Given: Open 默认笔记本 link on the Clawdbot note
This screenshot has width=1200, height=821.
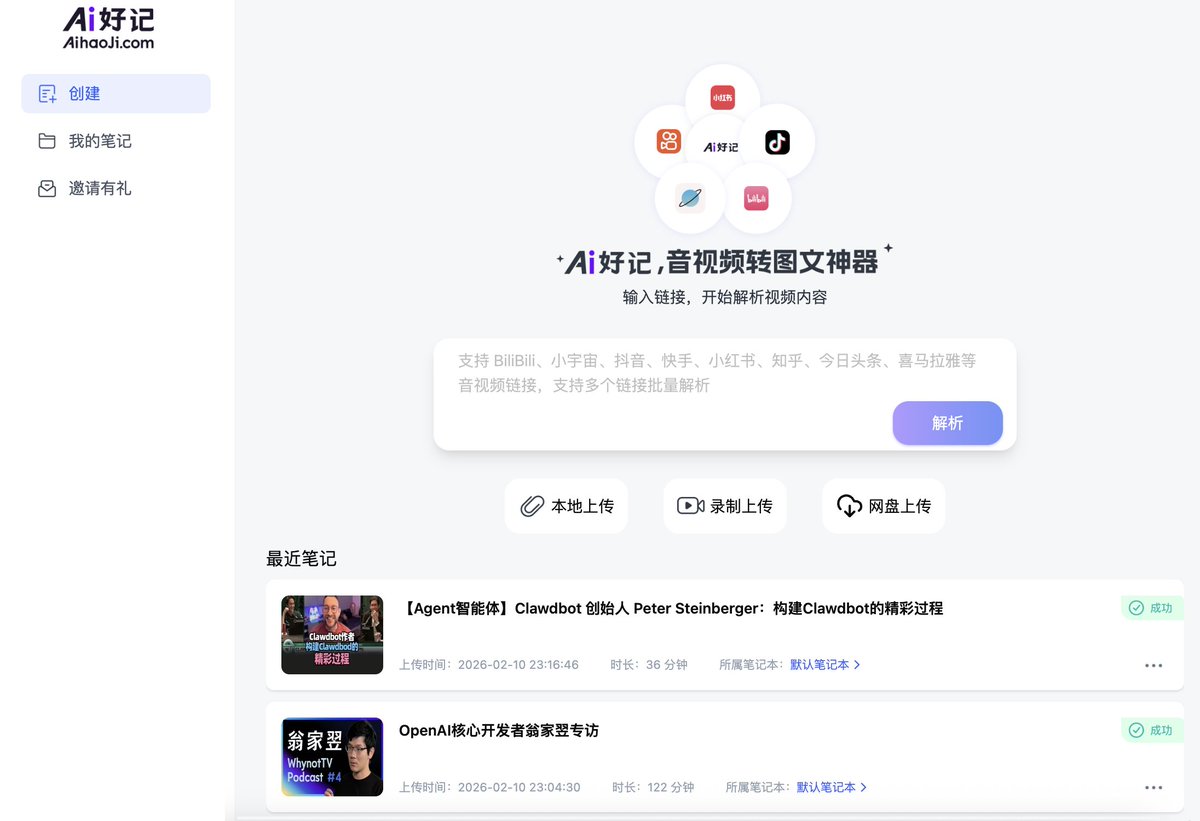Looking at the screenshot, I should (x=819, y=665).
